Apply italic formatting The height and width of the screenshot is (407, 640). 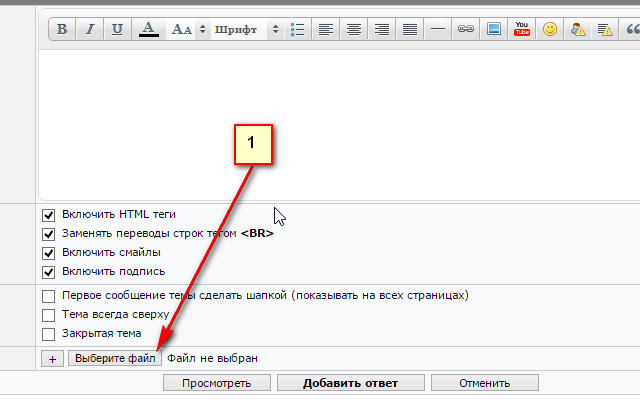90,30
